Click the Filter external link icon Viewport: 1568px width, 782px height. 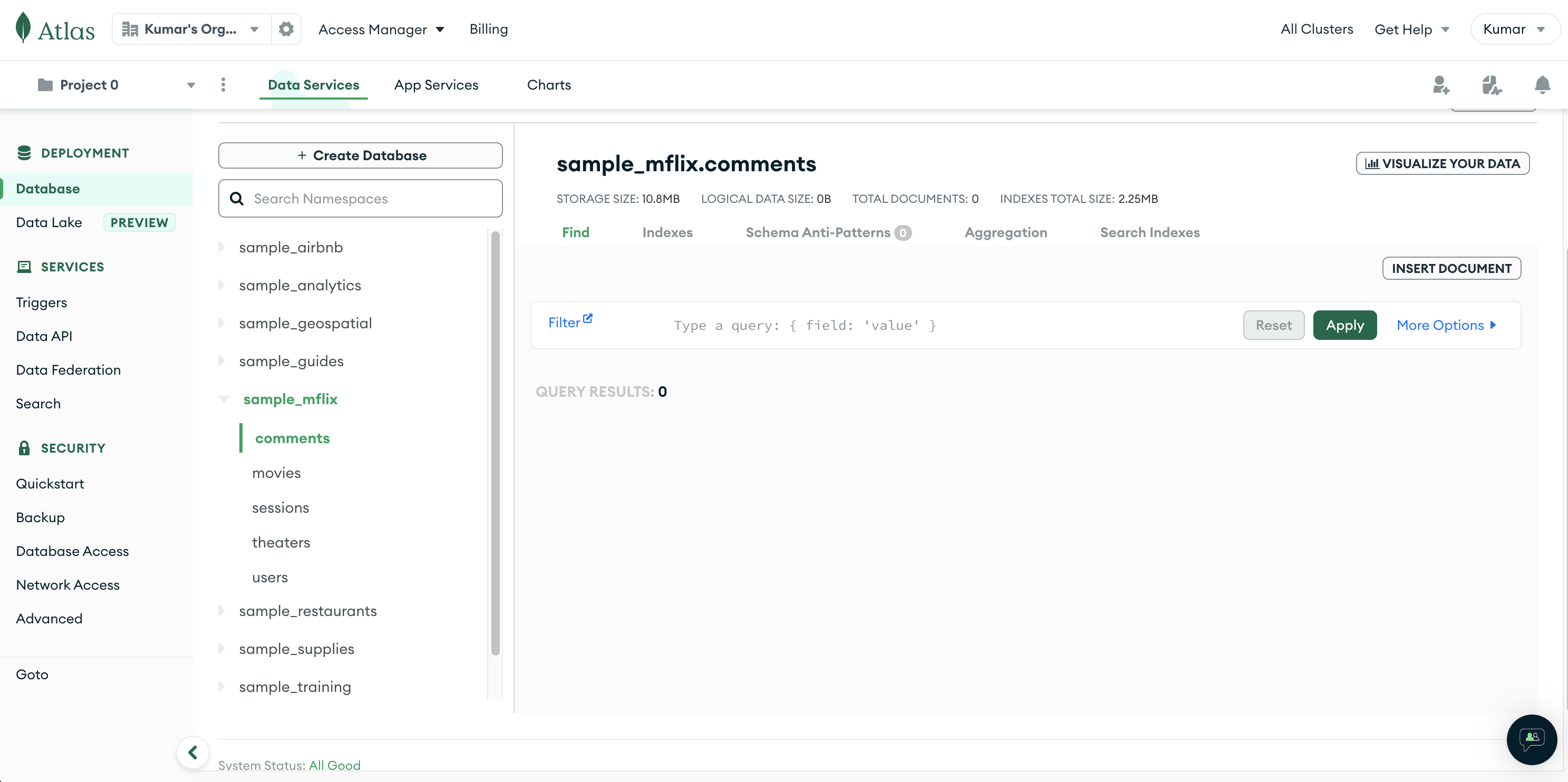(587, 318)
